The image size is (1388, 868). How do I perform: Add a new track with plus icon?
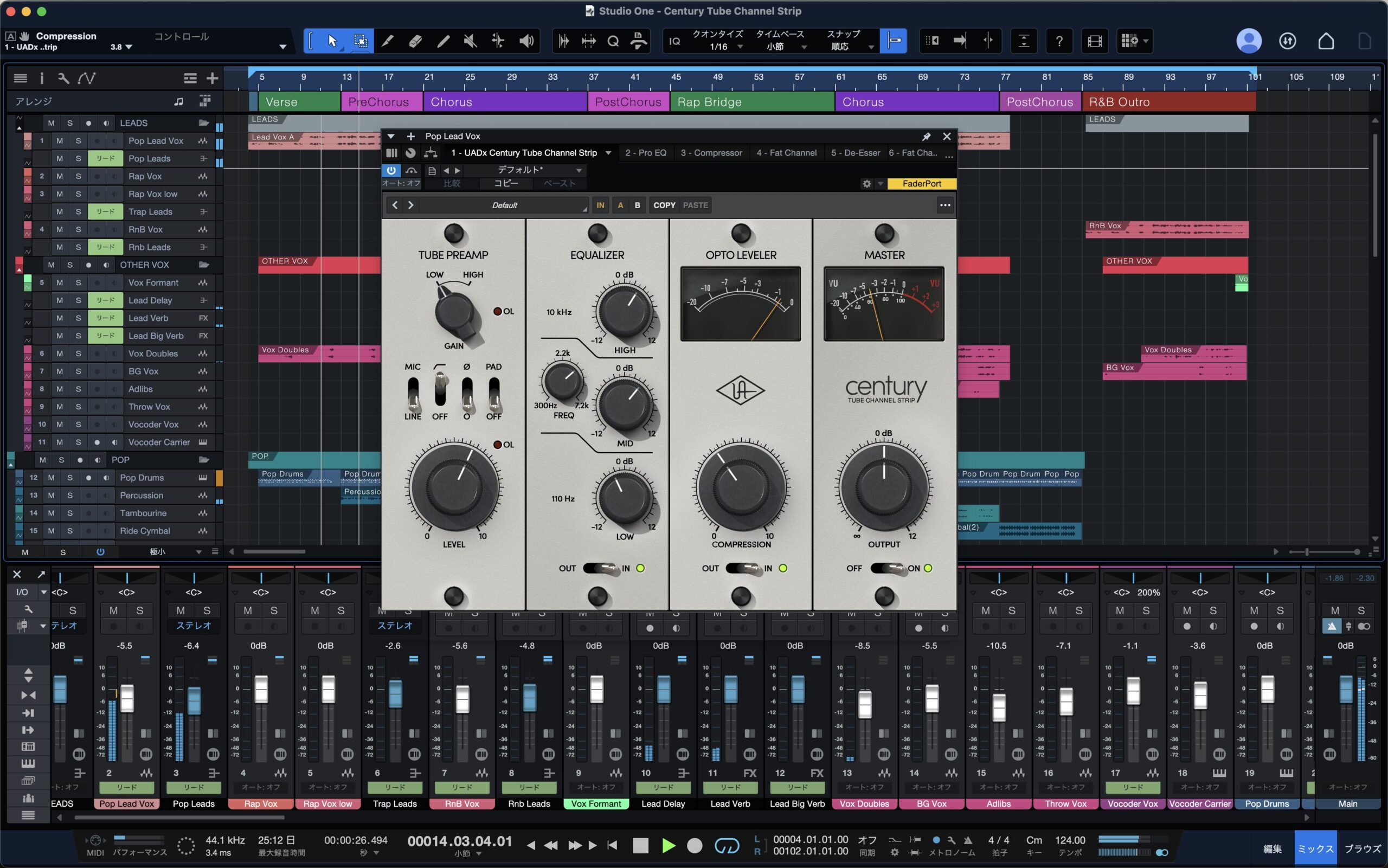[213, 78]
